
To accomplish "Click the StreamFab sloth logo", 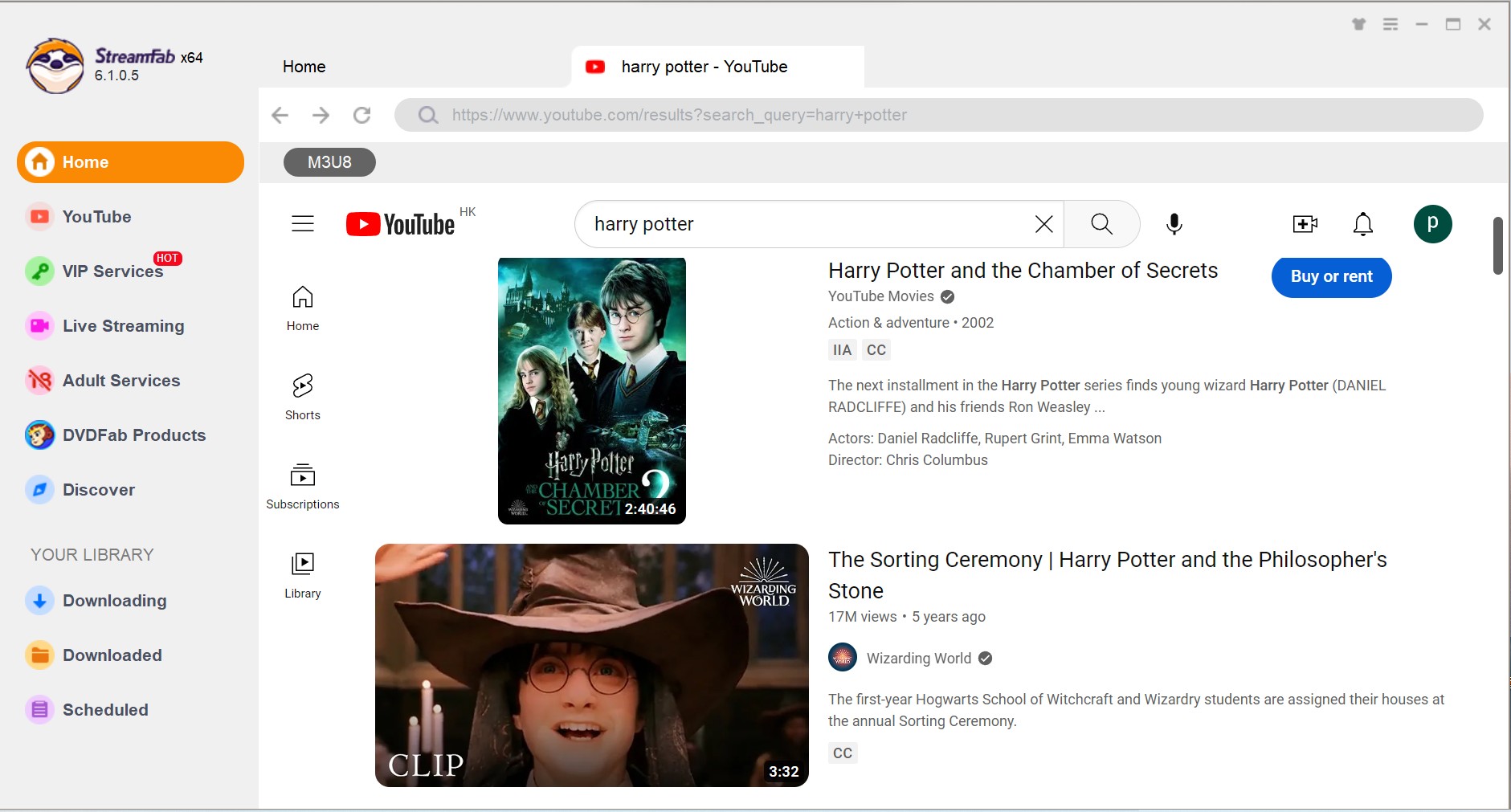I will pyautogui.click(x=55, y=66).
